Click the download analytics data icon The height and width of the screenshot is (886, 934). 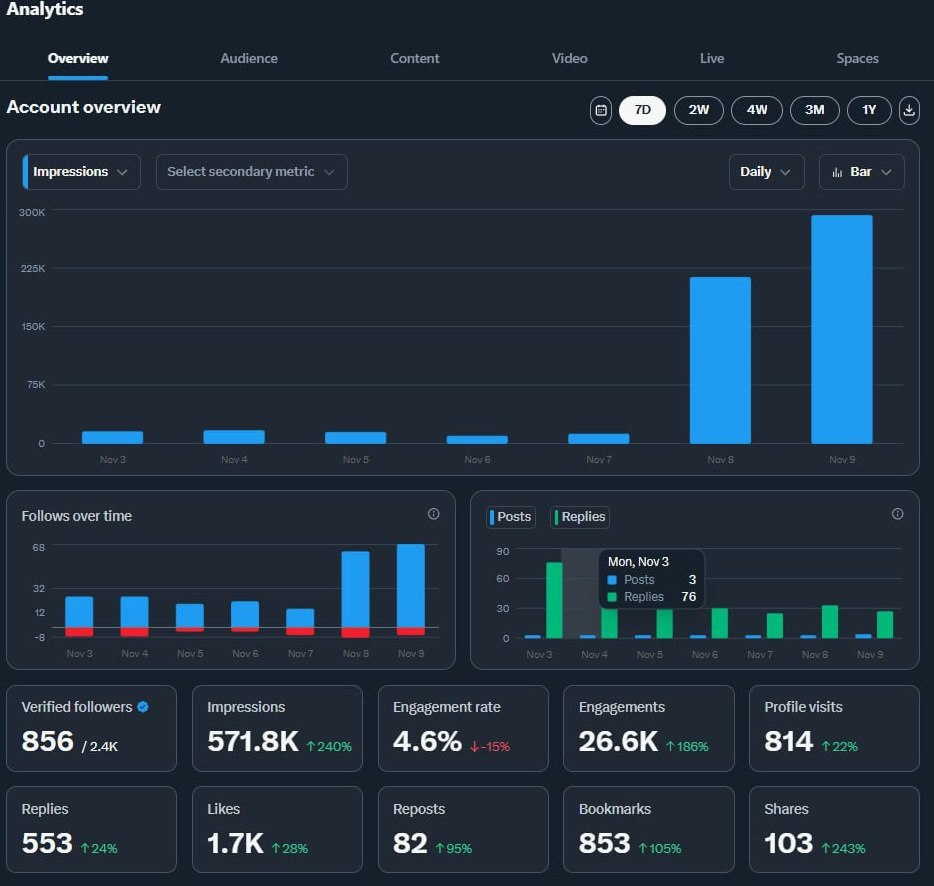(x=908, y=110)
